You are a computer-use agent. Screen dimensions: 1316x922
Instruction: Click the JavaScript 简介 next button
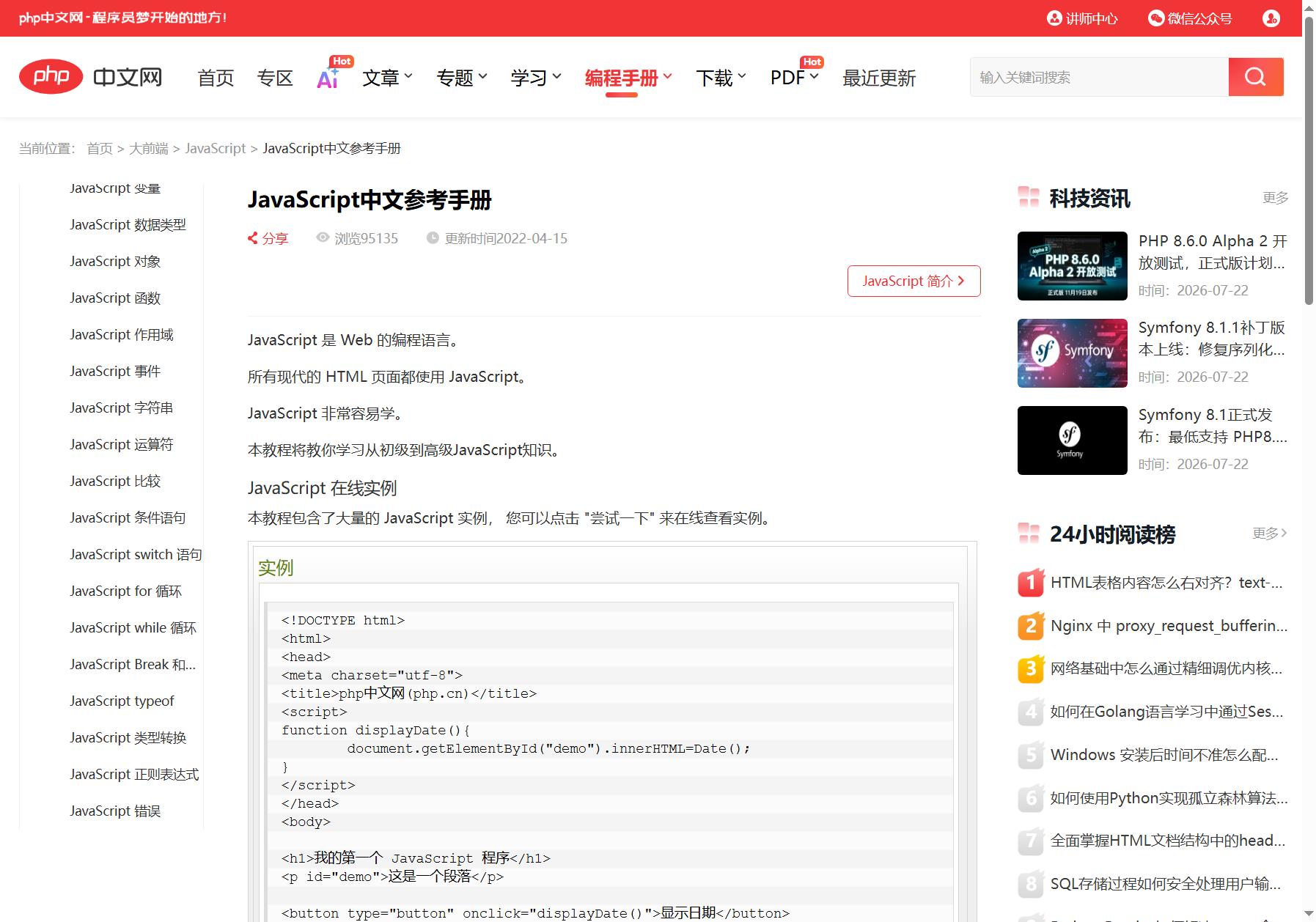pyautogui.click(x=914, y=281)
